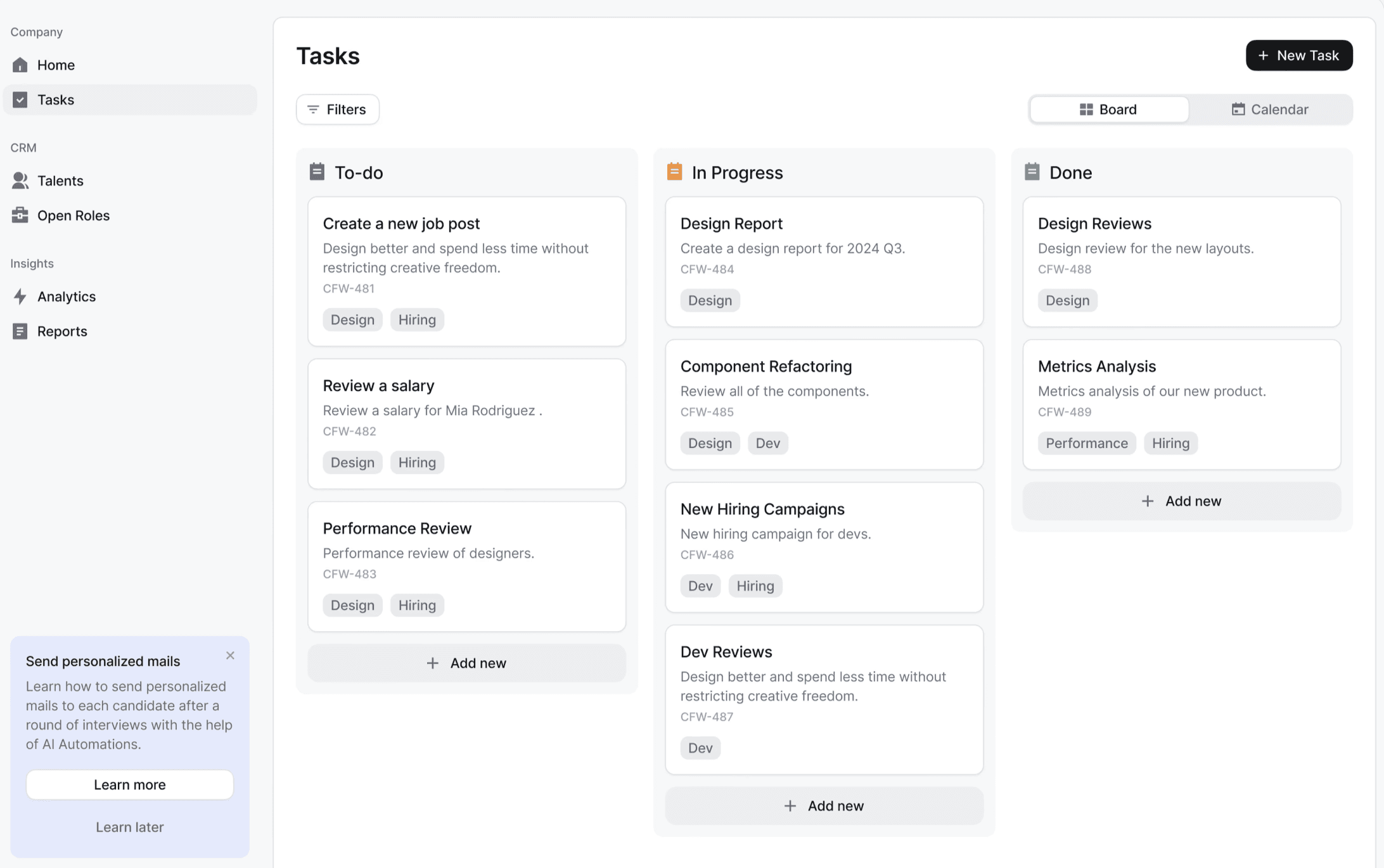Viewport: 1384px width, 868px height.
Task: Click the Talents people icon
Action: (20, 181)
